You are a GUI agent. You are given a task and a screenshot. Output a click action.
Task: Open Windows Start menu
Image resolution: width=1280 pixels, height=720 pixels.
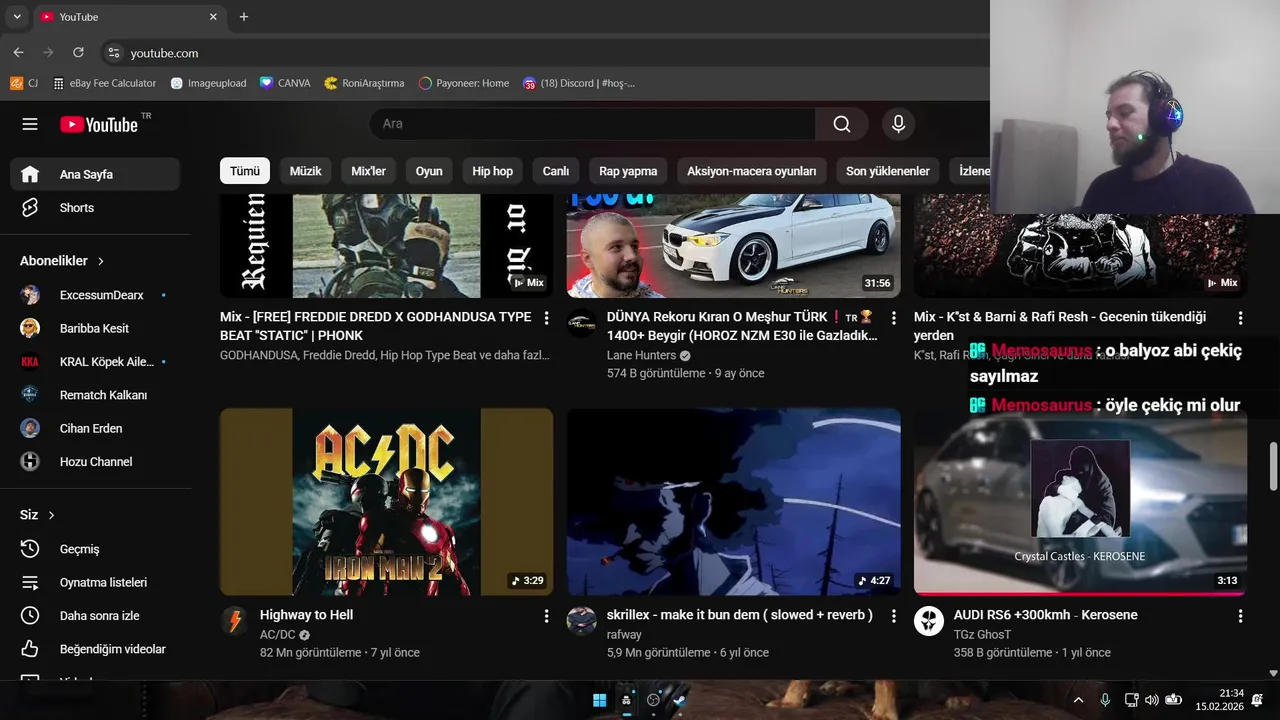[x=599, y=700]
